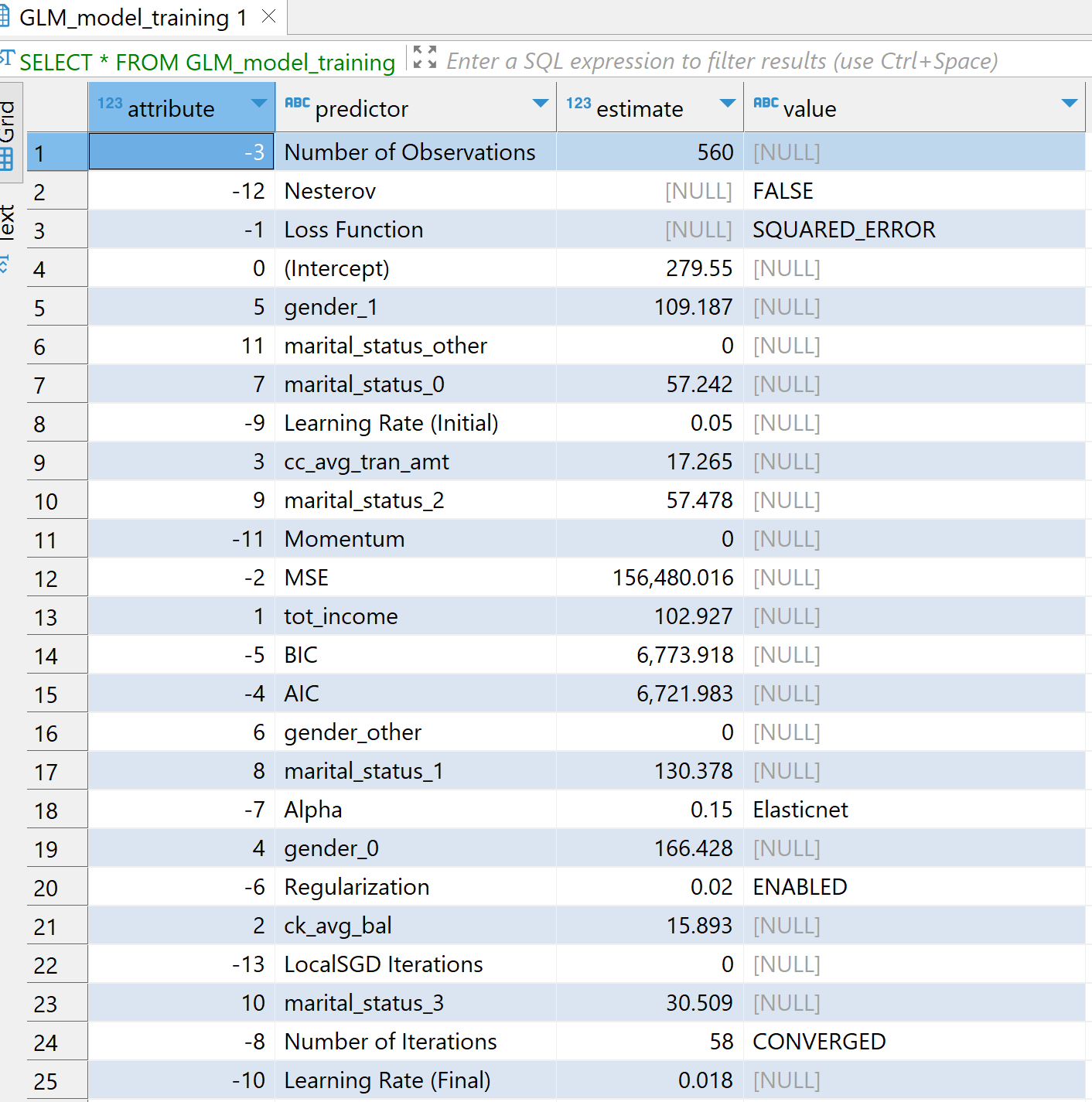Select the 'Number of Observations' cell
The height and width of the screenshot is (1102, 1092).
point(416,152)
